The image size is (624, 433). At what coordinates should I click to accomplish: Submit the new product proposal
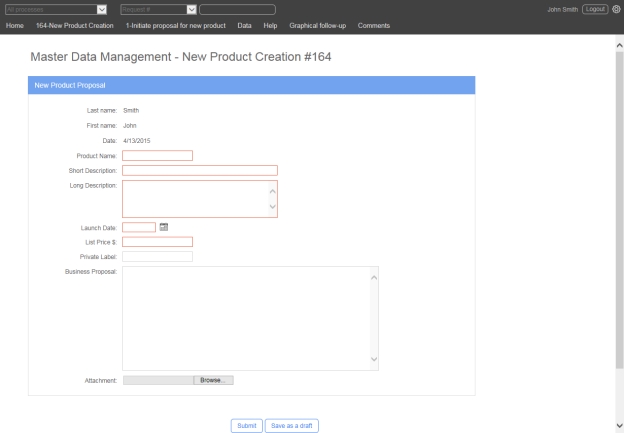tap(246, 425)
